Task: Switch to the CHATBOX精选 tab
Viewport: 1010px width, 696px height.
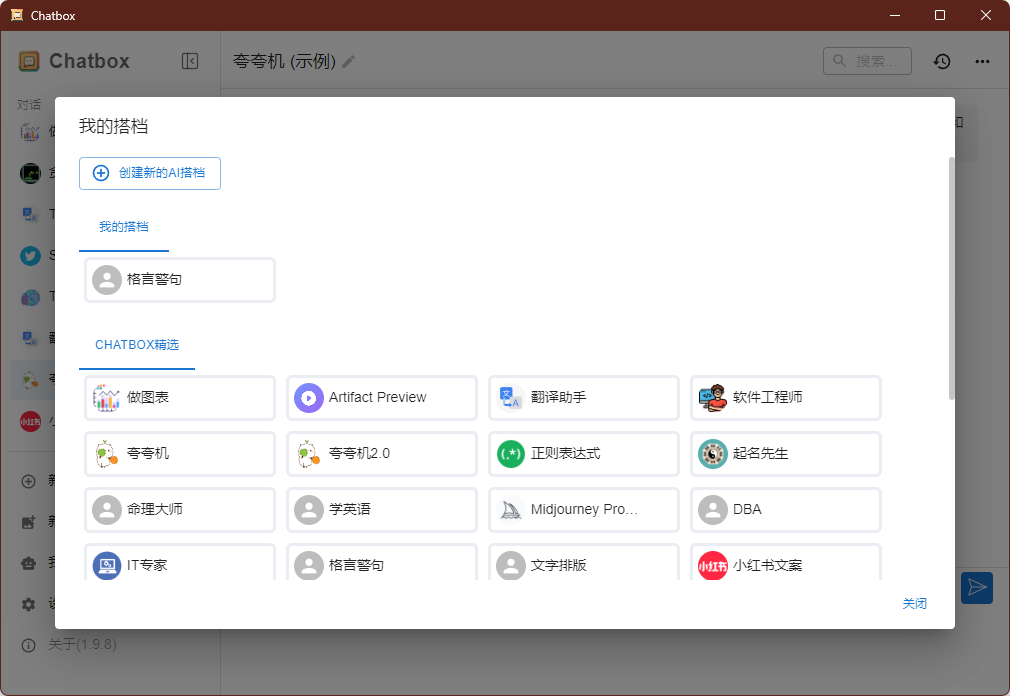Action: click(x=137, y=344)
